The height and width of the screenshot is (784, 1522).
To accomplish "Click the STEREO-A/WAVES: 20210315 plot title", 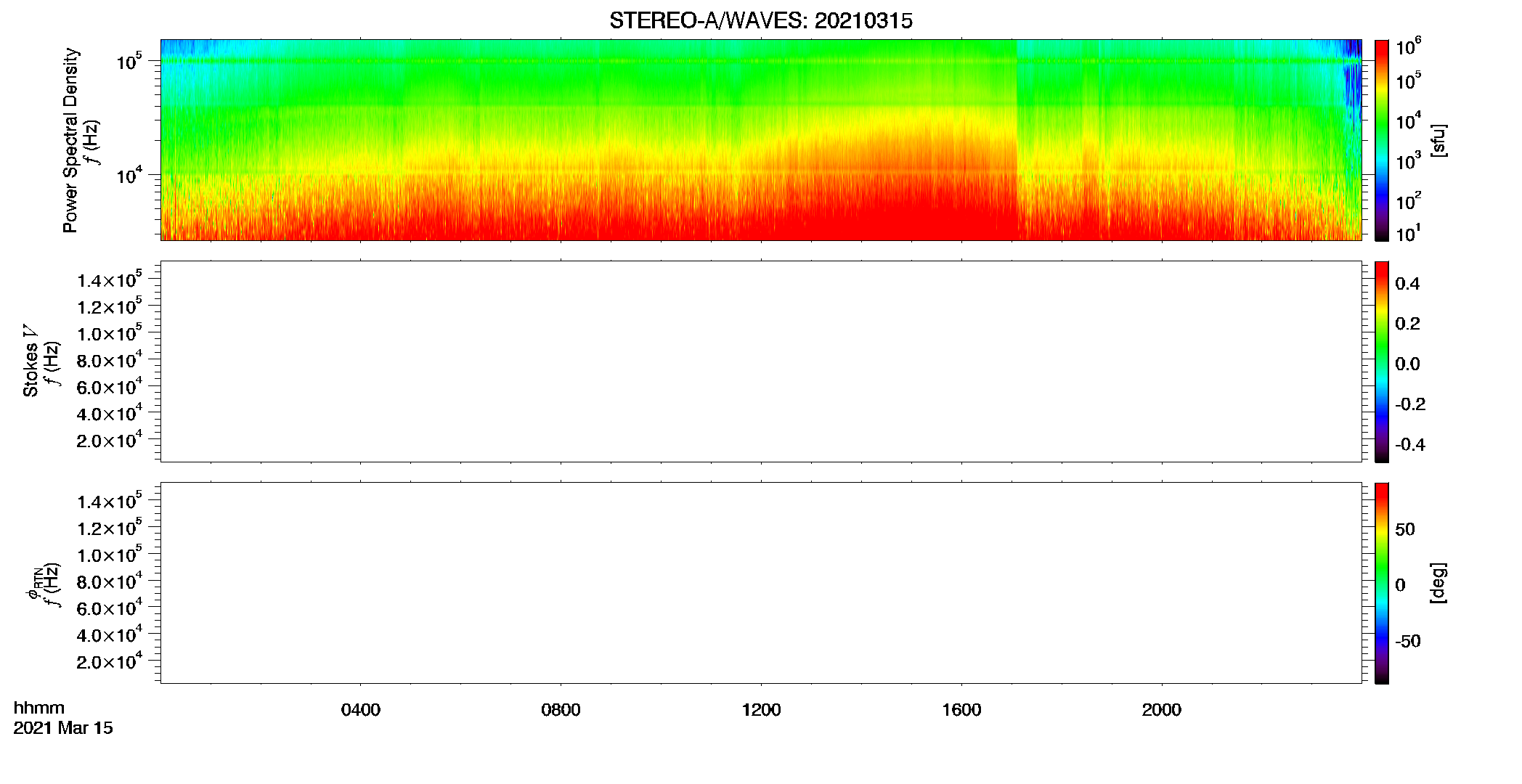I will pos(760,21).
